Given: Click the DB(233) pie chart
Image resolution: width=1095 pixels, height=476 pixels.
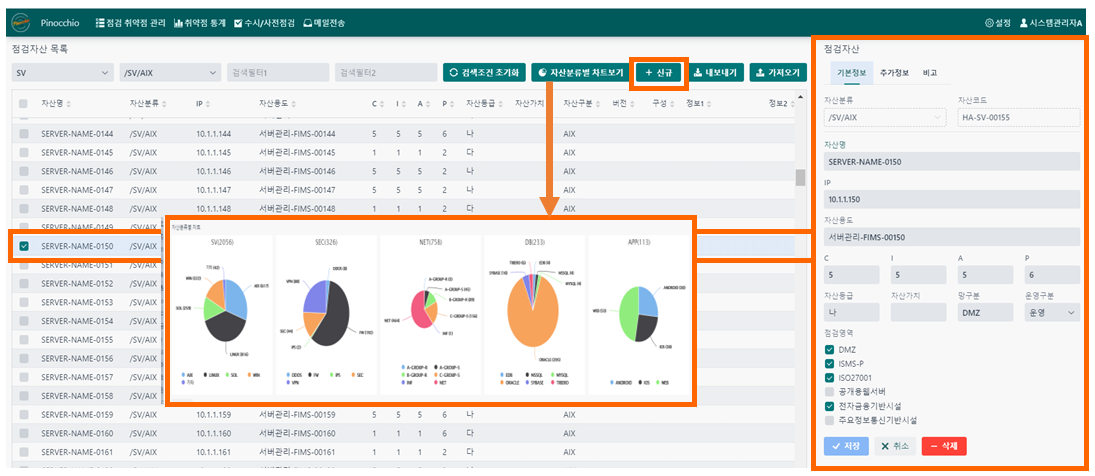Looking at the screenshot, I should click(533, 310).
